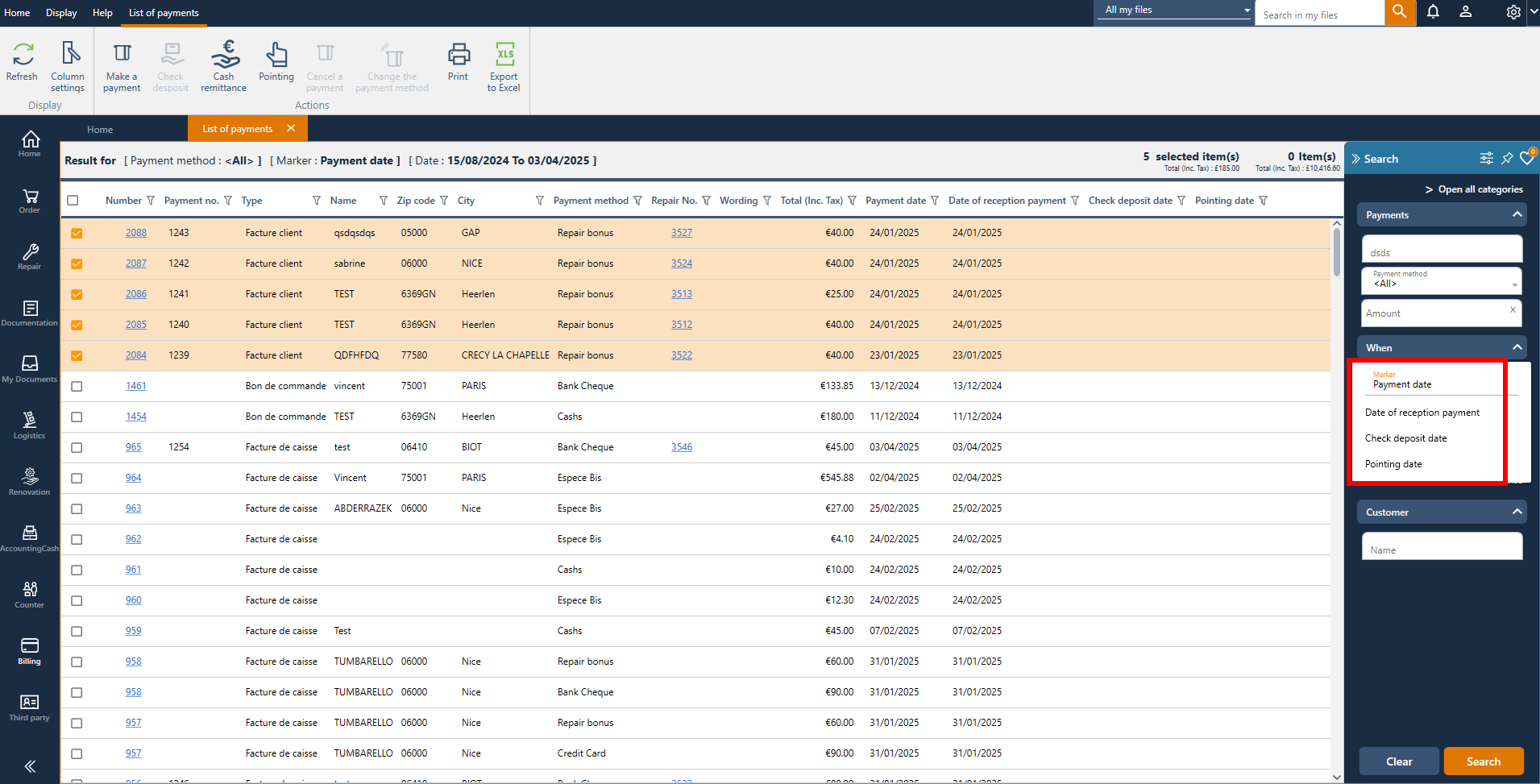Screen dimensions: 1540x784
Task: Open repair number 3546 link
Action: (x=682, y=447)
